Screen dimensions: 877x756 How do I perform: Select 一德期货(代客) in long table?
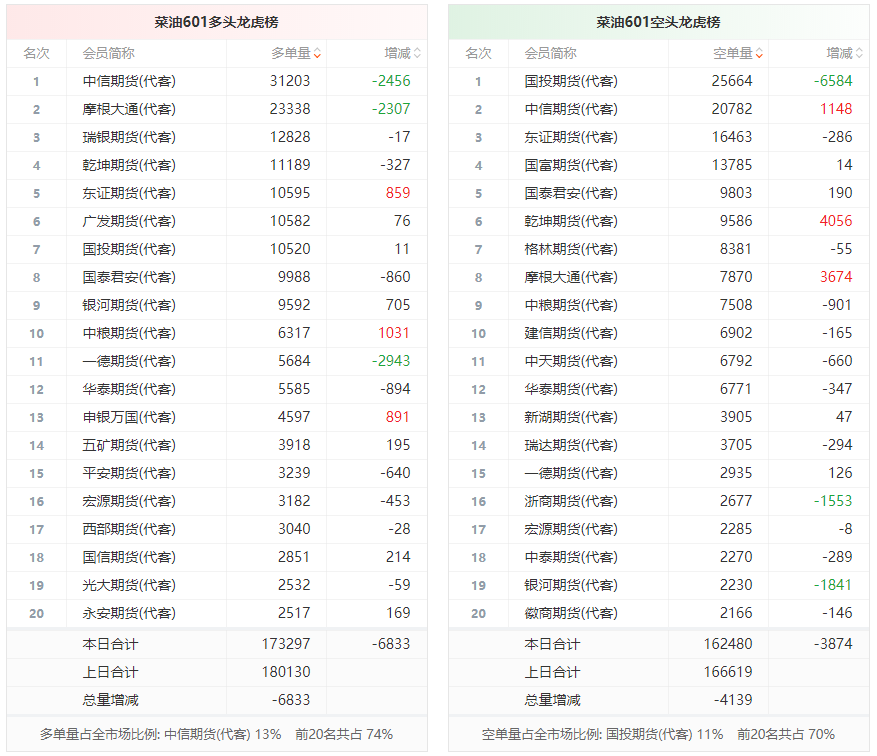pos(129,361)
